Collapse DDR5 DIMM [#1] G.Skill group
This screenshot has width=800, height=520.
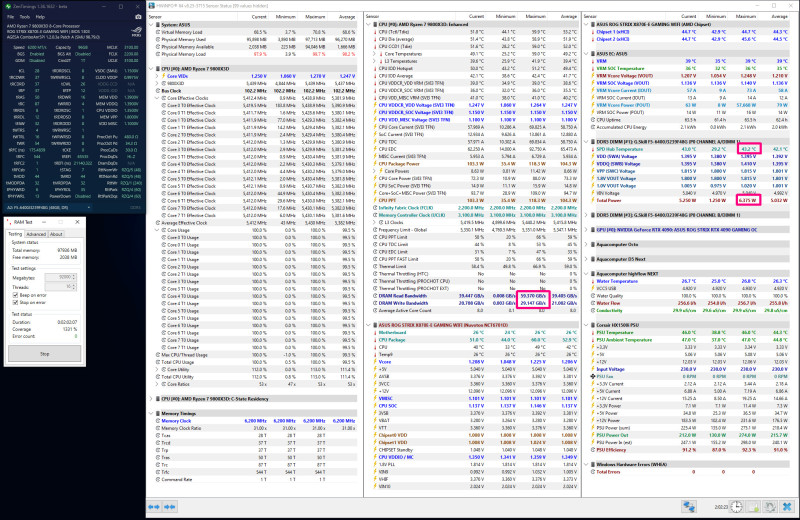(586, 142)
